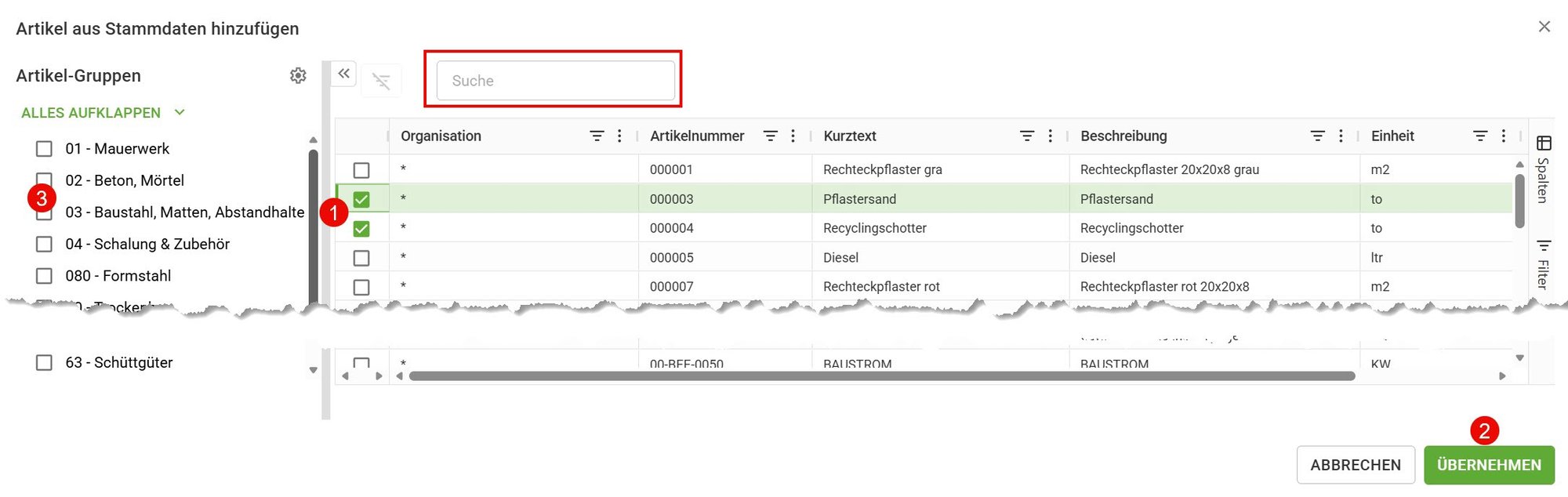Image resolution: width=1568 pixels, height=497 pixels.
Task: Click the group list scroll down arrow
Action: tap(314, 370)
